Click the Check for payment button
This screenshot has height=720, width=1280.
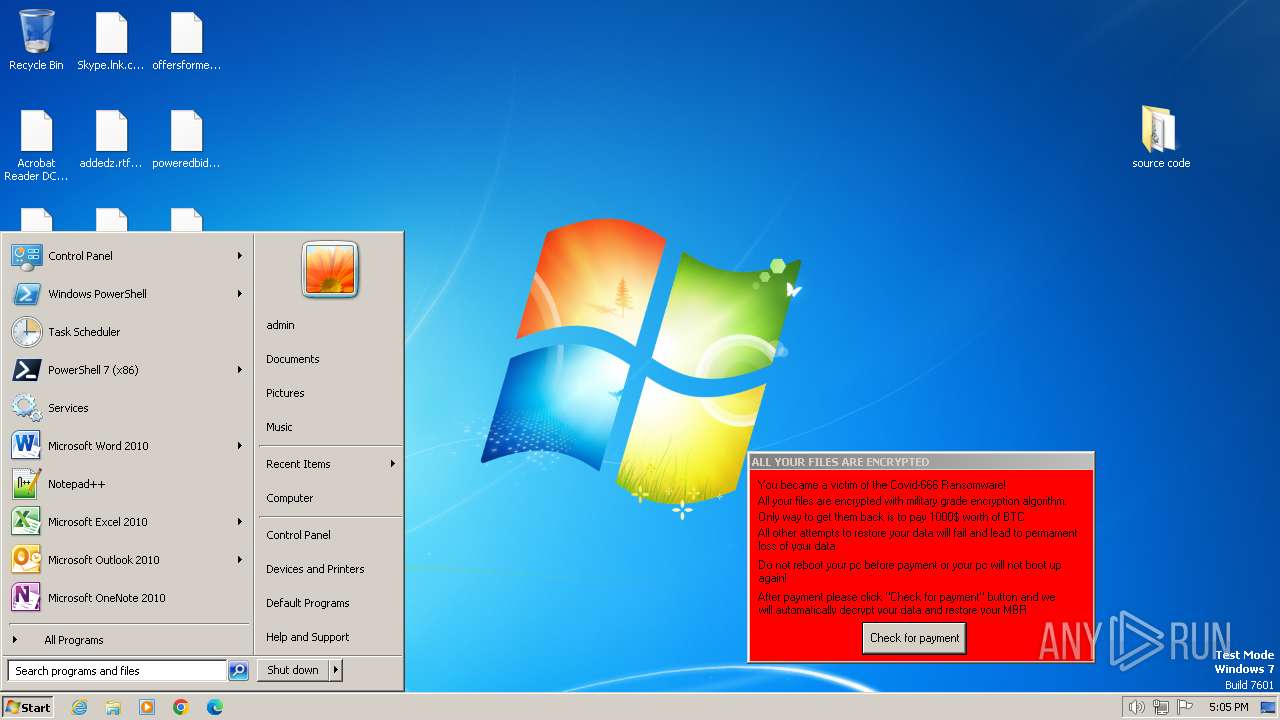914,638
